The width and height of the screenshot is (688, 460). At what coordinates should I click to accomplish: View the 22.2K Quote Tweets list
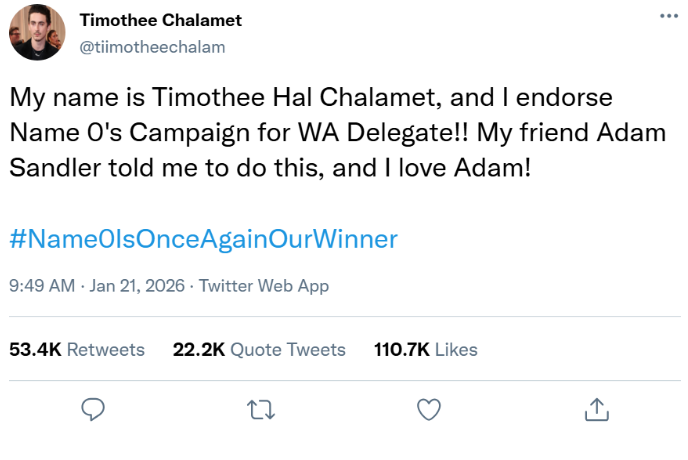tap(259, 349)
